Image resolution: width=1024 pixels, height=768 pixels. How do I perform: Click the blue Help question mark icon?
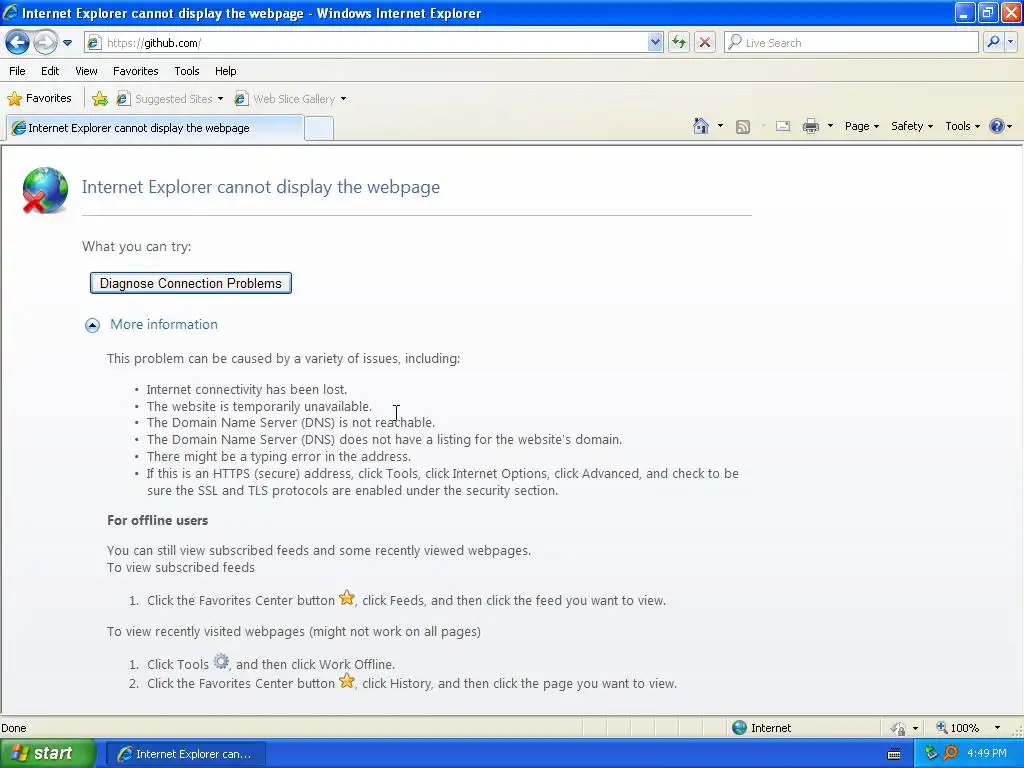pyautogui.click(x=997, y=126)
